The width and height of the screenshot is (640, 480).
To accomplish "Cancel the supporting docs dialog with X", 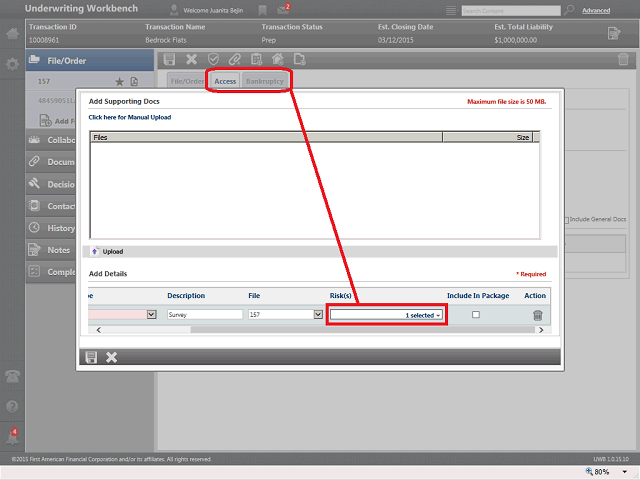I will point(111,357).
